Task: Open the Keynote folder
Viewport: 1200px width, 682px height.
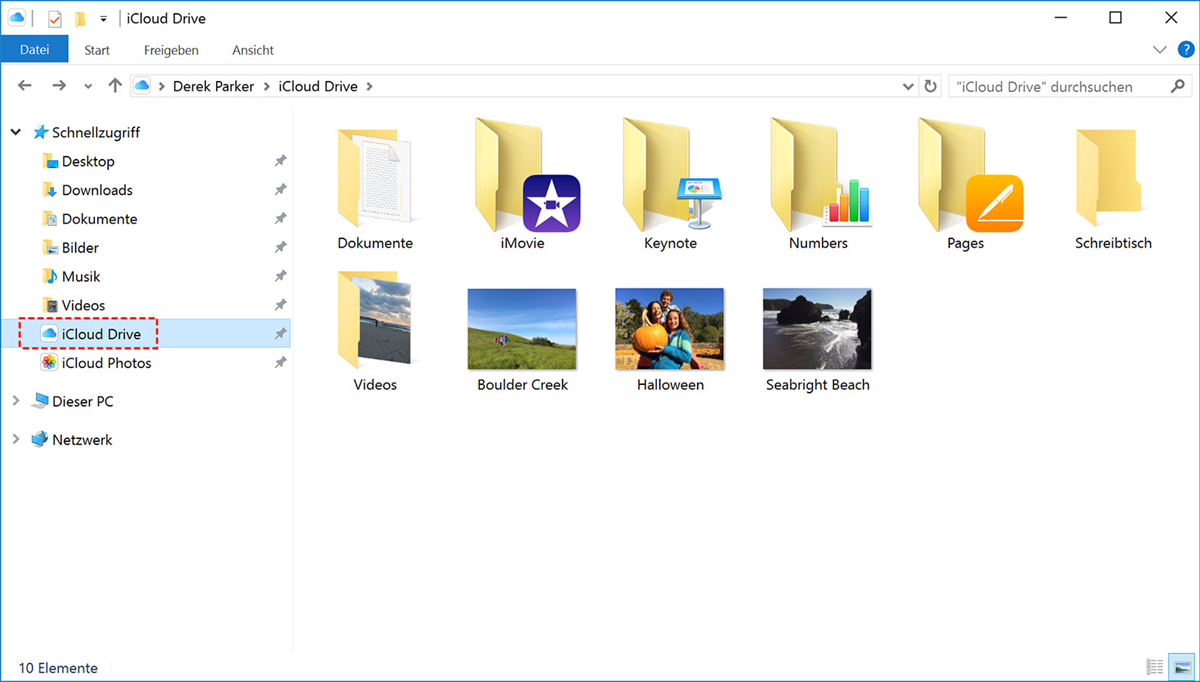Action: (x=670, y=178)
